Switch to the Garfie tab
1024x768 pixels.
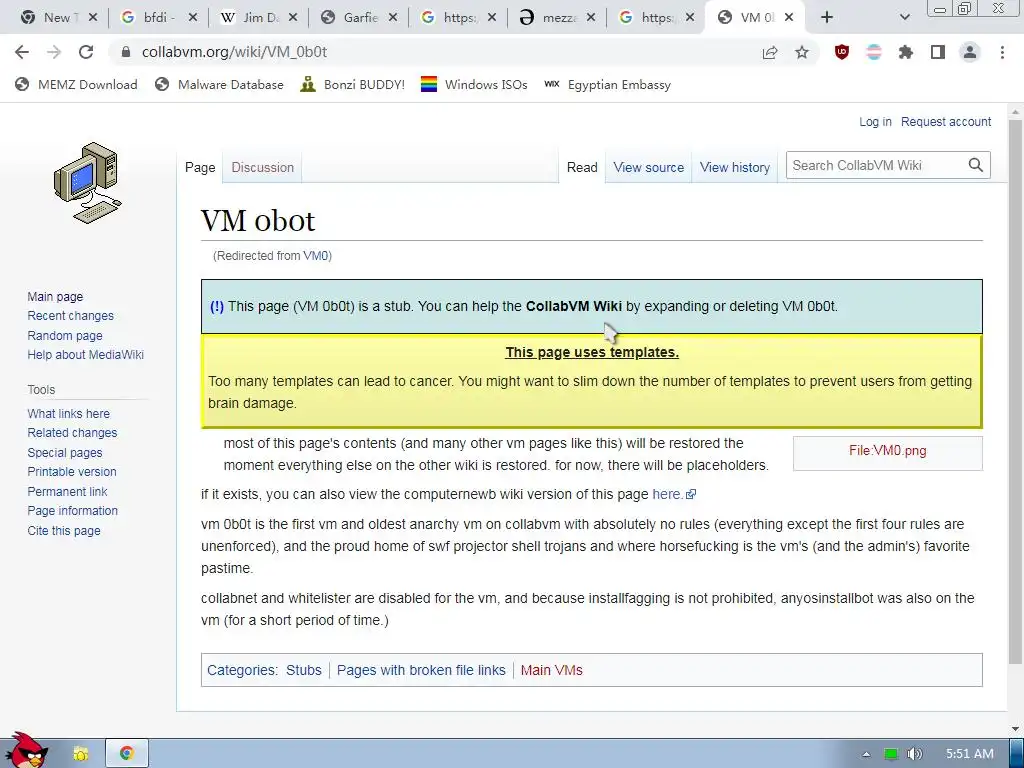[357, 18]
